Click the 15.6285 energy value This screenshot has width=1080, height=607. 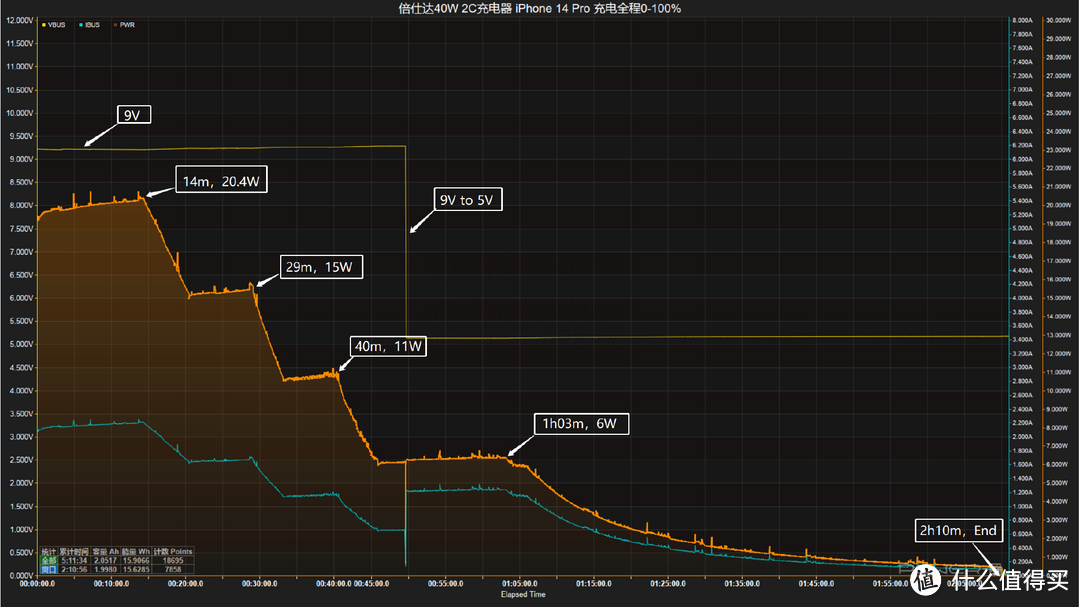(x=136, y=569)
